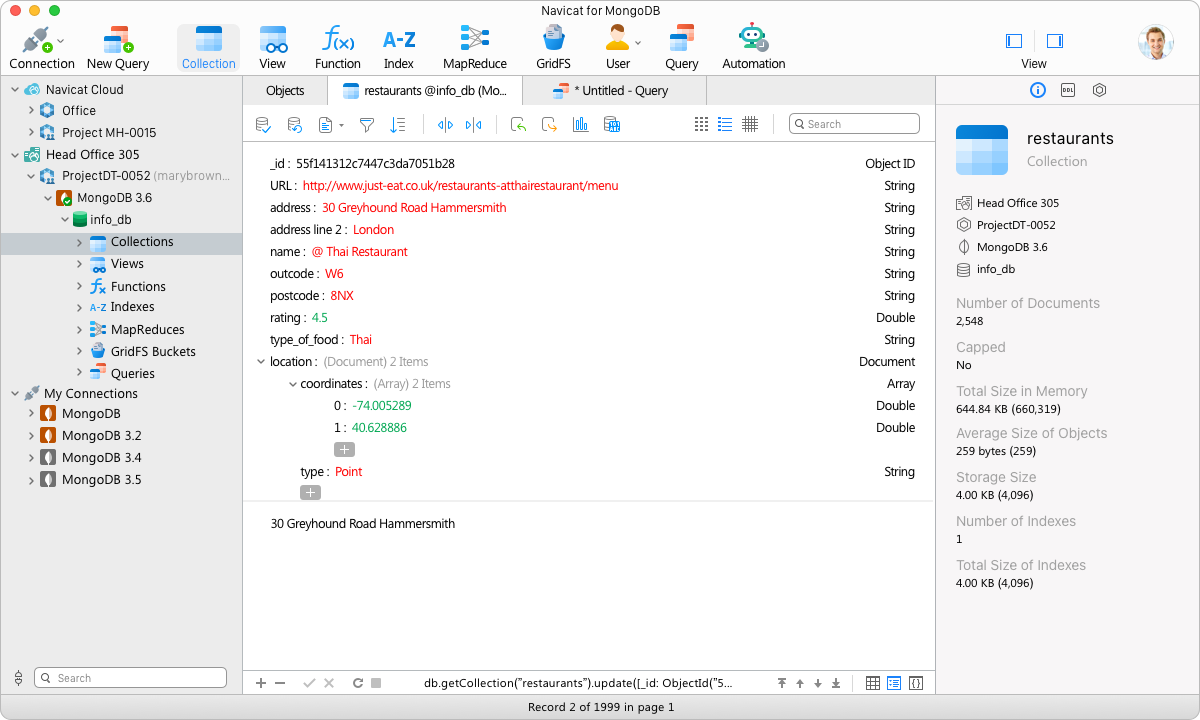Screen dimensions: 1200x720
Task: Switch to tree view in top toolbar
Action: click(x=725, y=124)
